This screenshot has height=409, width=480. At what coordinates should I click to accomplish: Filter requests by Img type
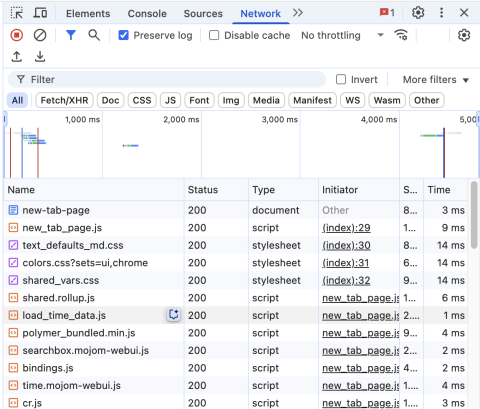pyautogui.click(x=231, y=100)
